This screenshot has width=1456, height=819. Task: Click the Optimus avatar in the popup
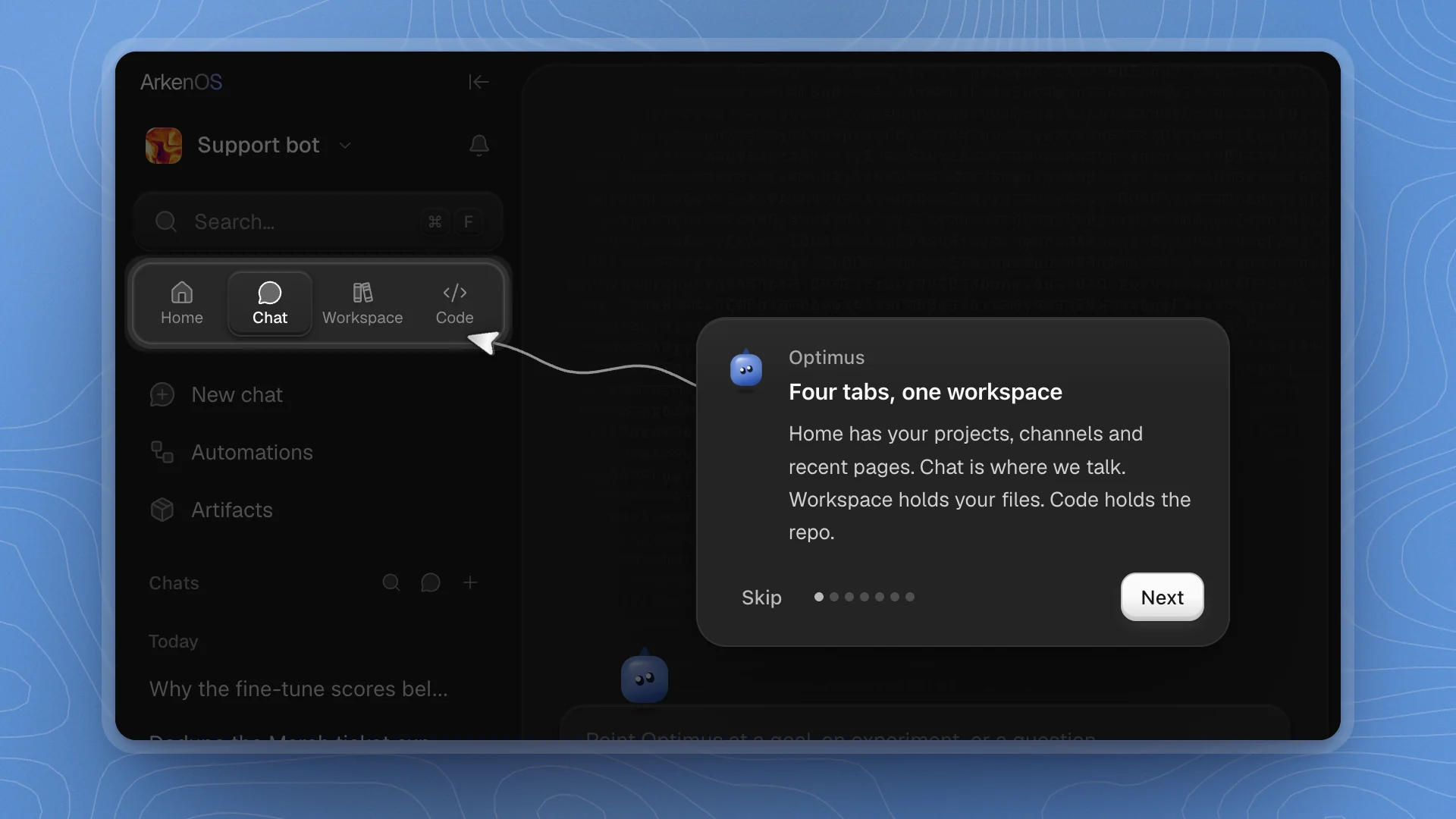(x=746, y=369)
